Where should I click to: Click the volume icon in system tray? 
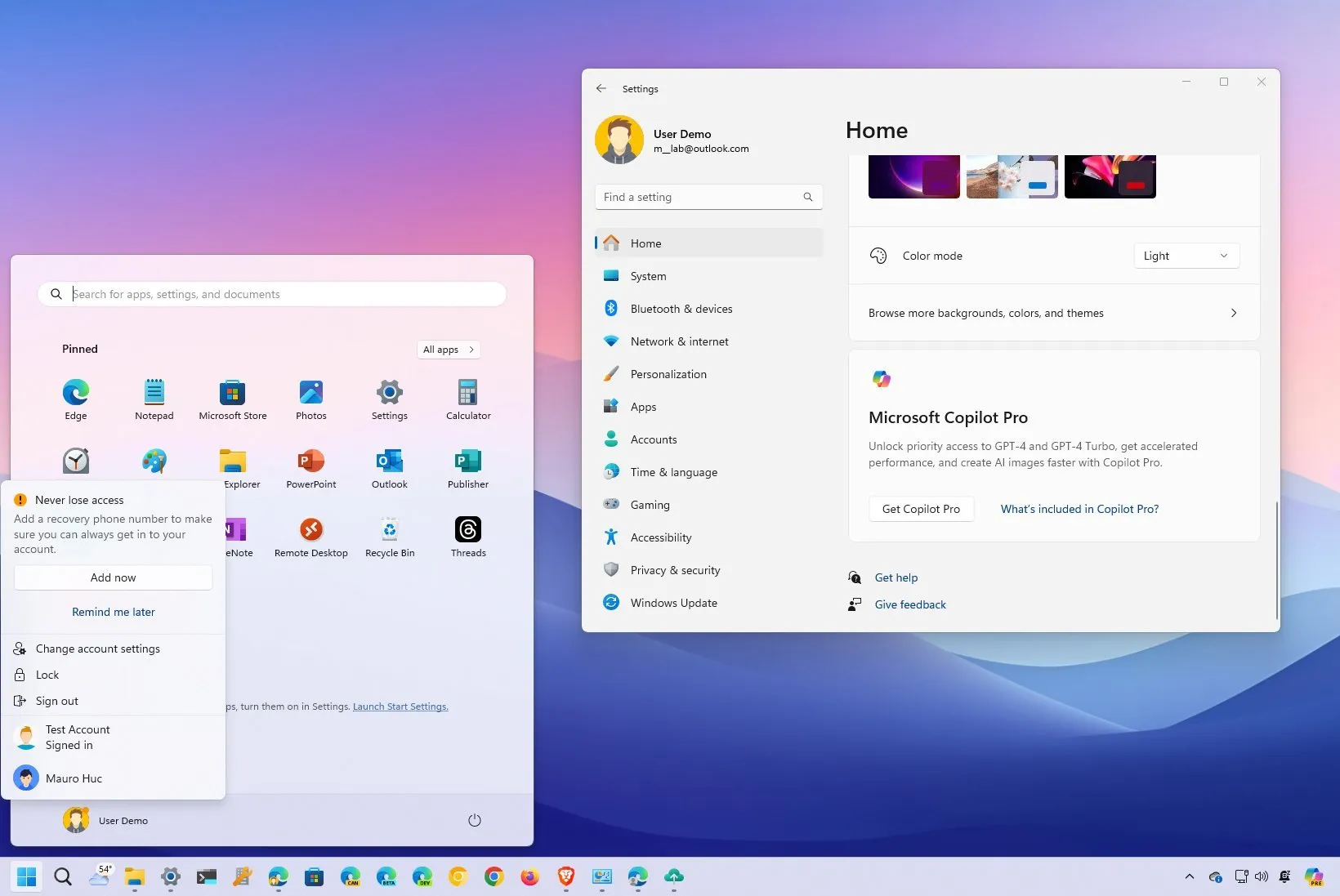point(1262,877)
